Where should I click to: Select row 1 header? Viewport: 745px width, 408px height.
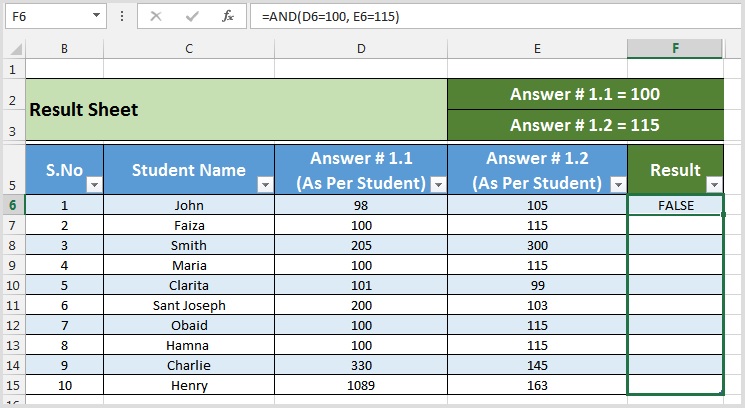coord(13,69)
